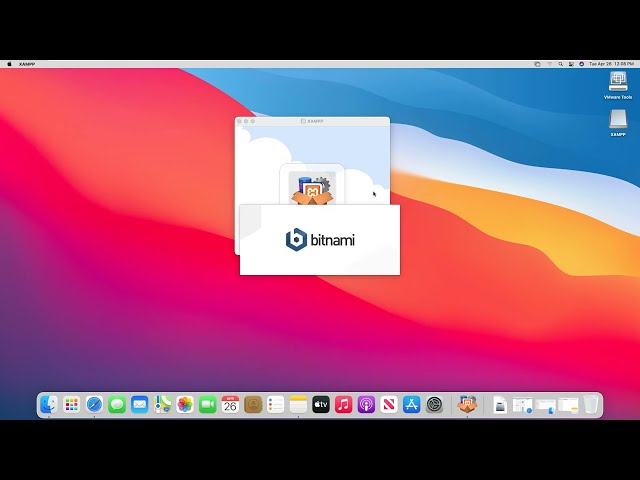The image size is (640, 480).
Task: Open the Apple menu
Action: click(x=9, y=64)
